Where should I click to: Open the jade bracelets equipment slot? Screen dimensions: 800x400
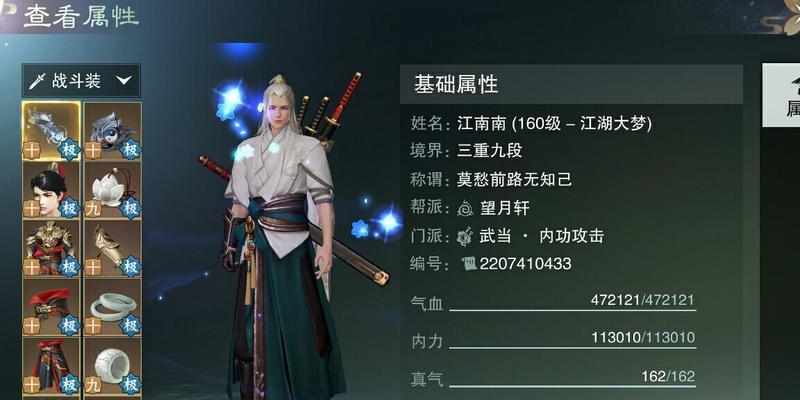tap(113, 307)
